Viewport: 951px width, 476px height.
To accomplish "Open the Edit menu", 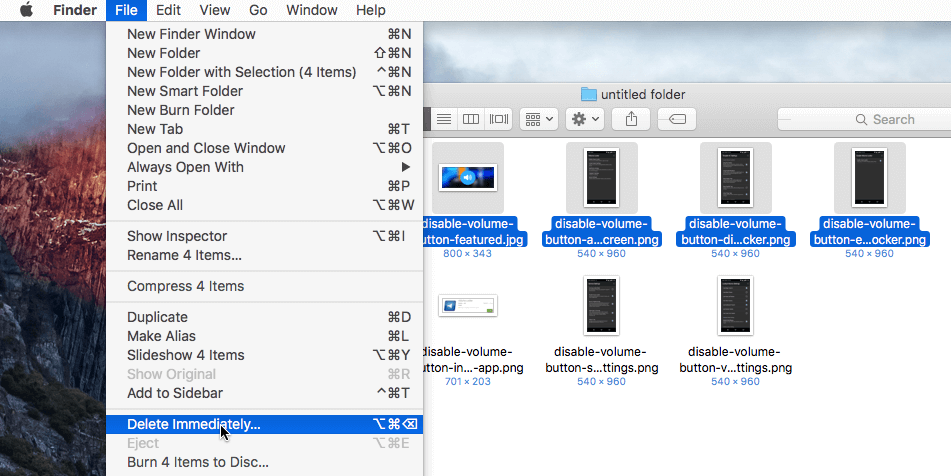I will pos(168,10).
